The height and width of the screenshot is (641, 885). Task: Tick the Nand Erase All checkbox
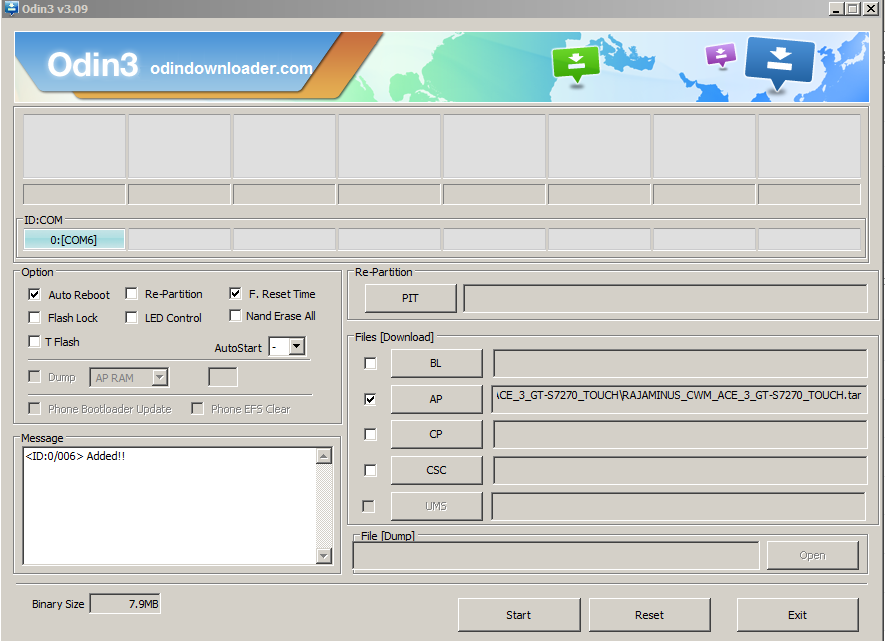[x=235, y=315]
